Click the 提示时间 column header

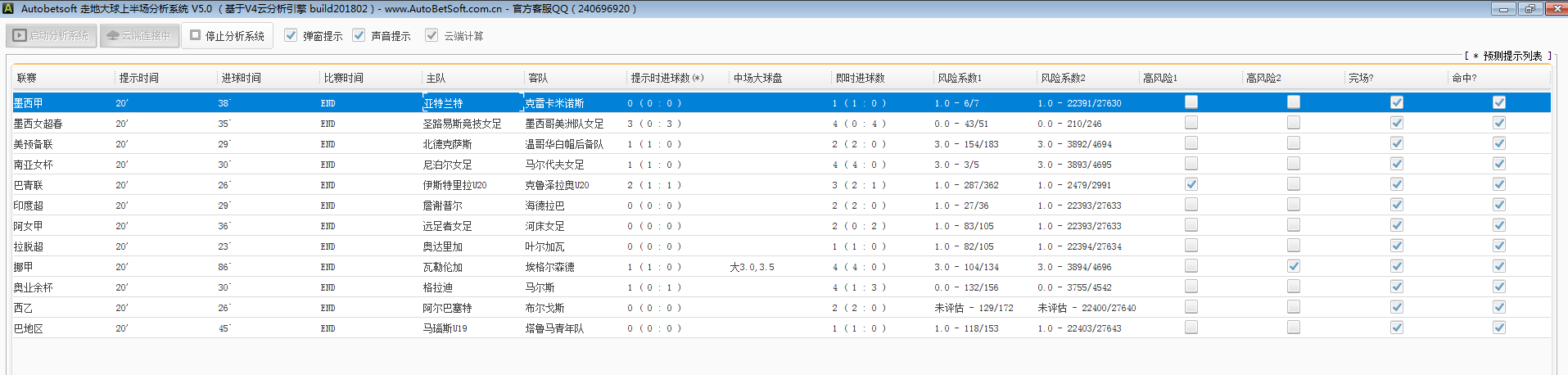pos(139,78)
